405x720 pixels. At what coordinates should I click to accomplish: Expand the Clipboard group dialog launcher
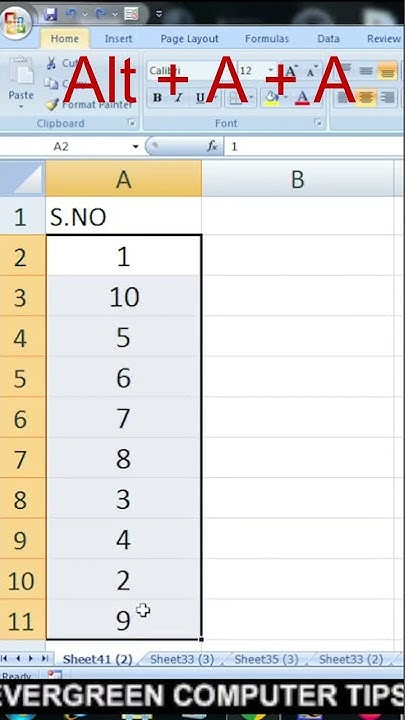[132, 123]
